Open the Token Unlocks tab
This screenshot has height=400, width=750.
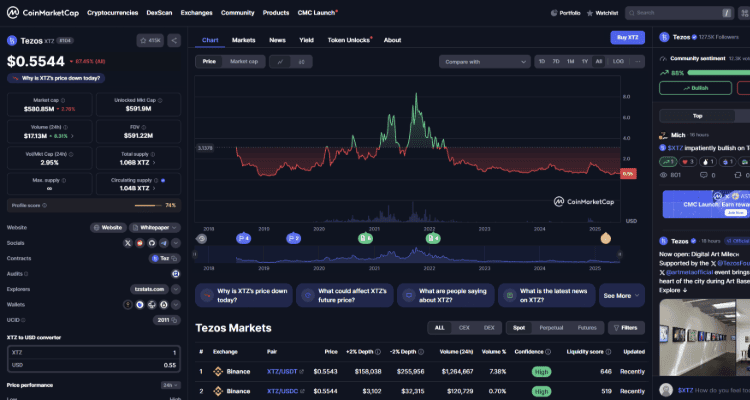350,40
